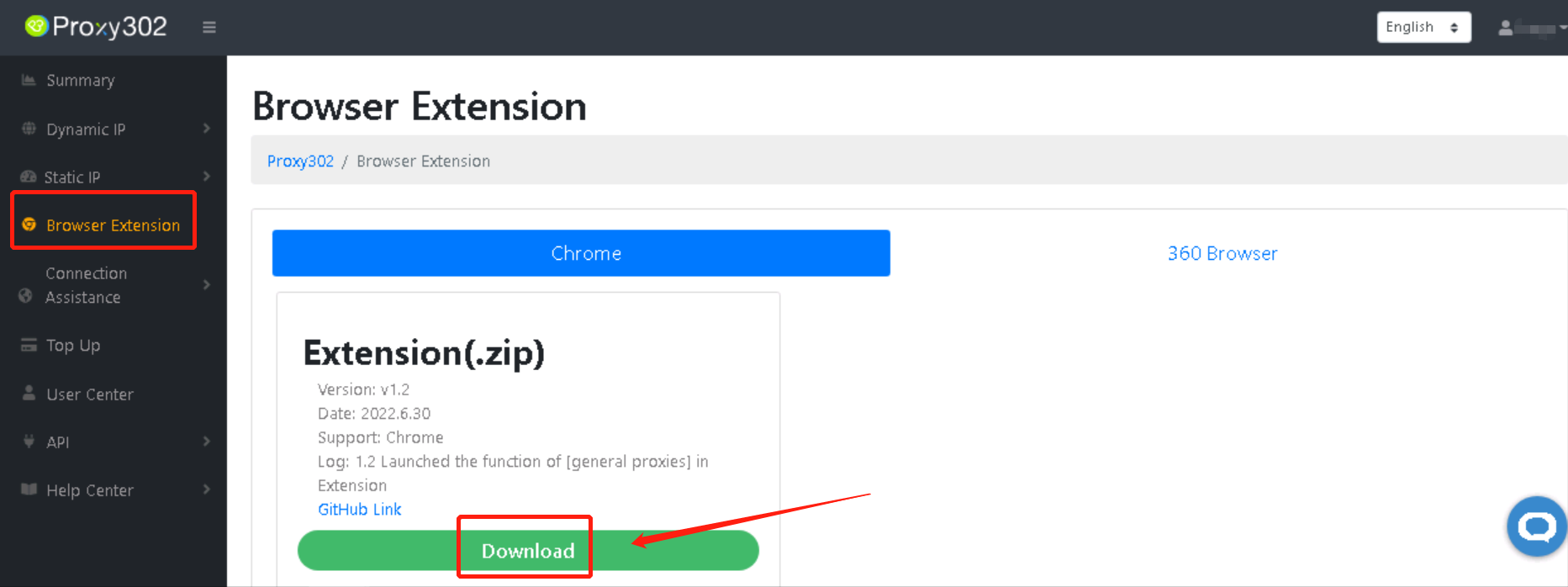The width and height of the screenshot is (1568, 587).
Task: Download the extension zip file
Action: coord(528,551)
